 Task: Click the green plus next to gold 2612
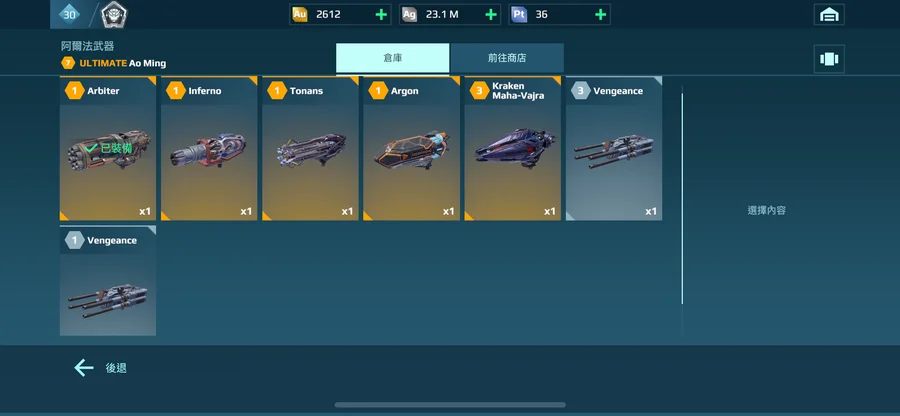[381, 14]
